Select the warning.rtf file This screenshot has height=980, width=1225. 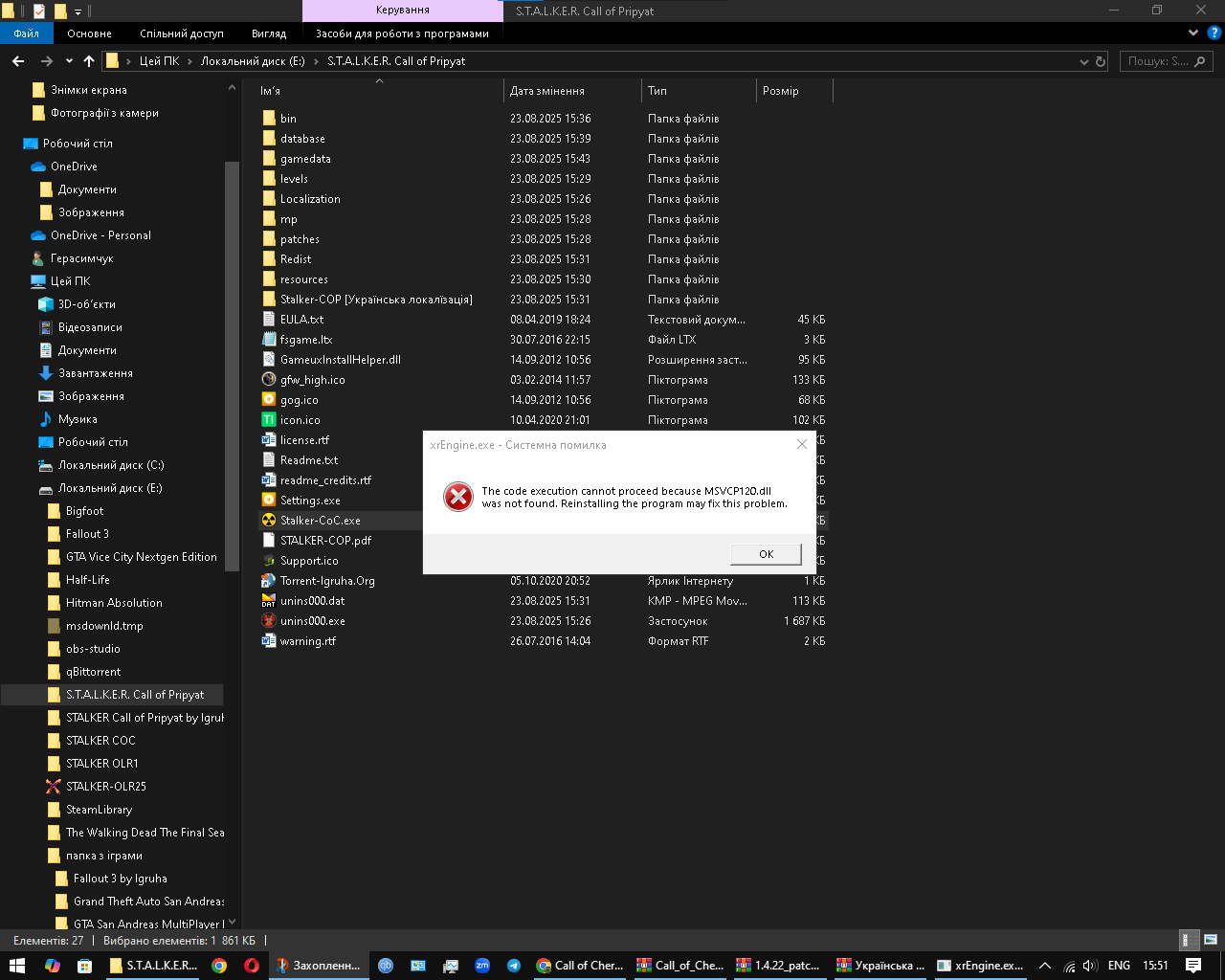(x=307, y=641)
